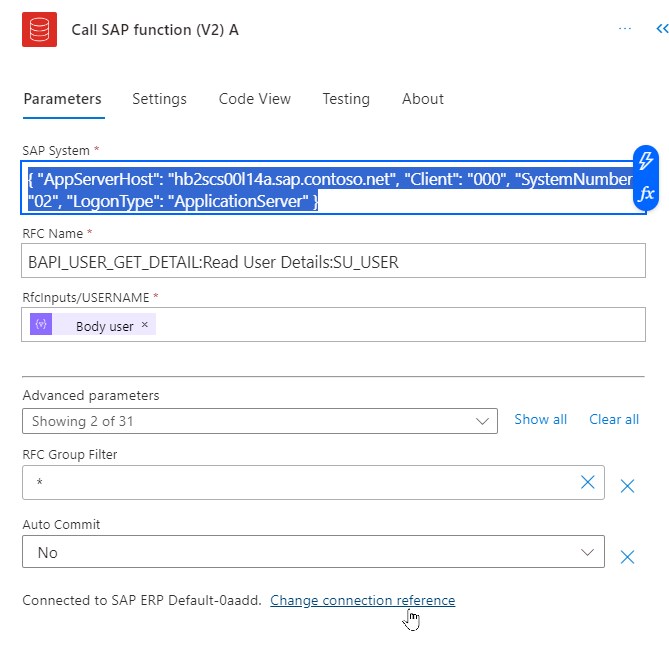Open the fx expression editor
Screen dimensions: 669x657
point(646,194)
